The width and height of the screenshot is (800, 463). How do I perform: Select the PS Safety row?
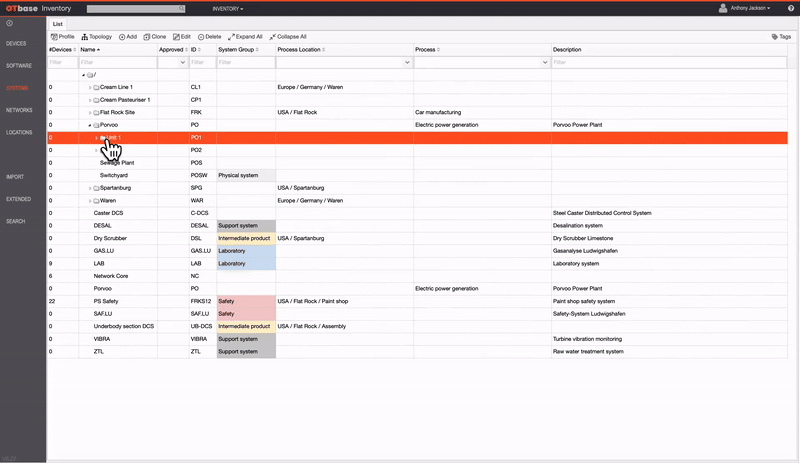click(x=417, y=301)
